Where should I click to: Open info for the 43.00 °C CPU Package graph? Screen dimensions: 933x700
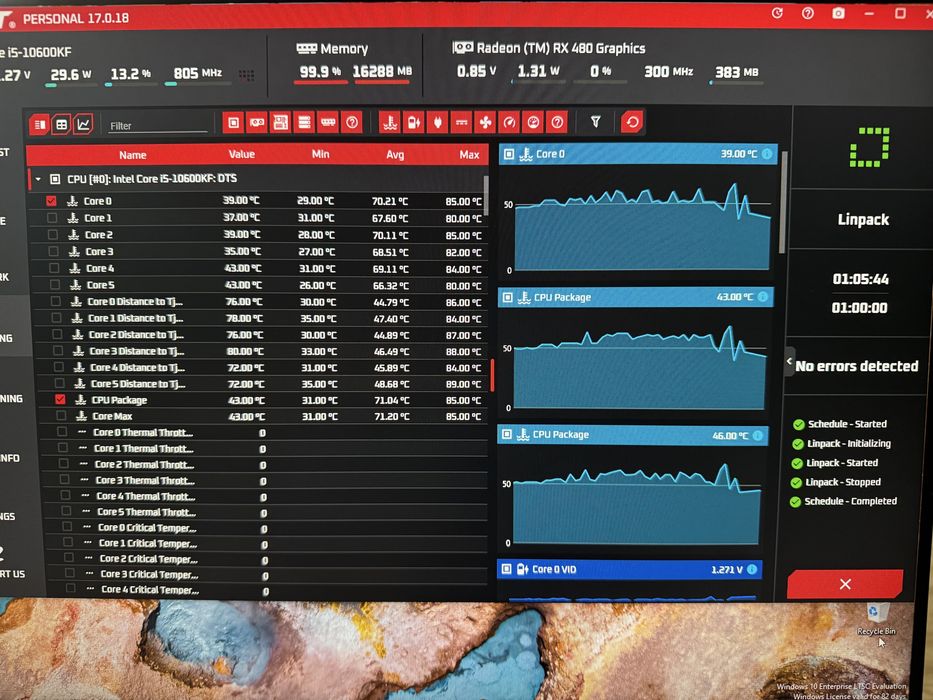click(763, 296)
